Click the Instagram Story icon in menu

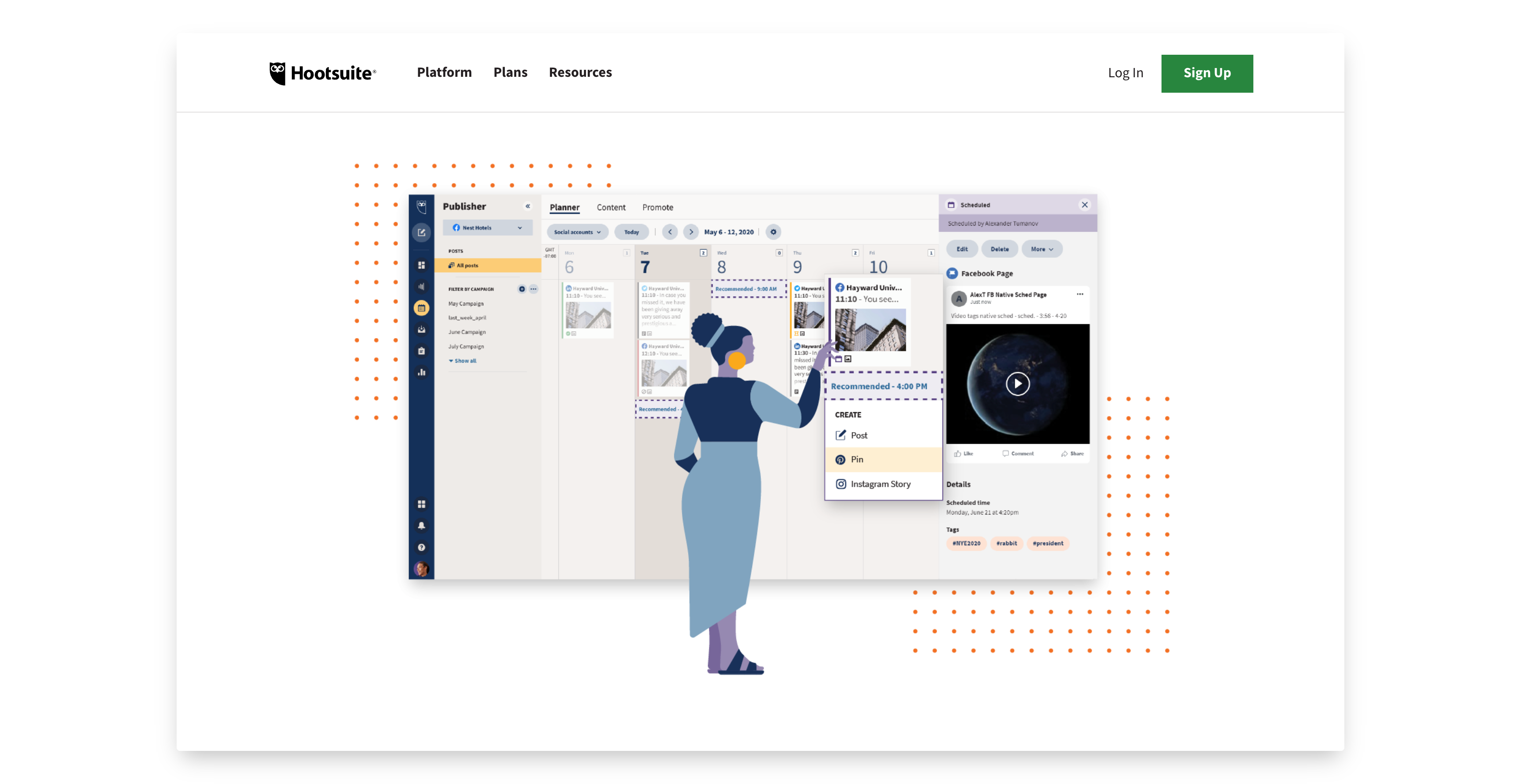point(841,483)
